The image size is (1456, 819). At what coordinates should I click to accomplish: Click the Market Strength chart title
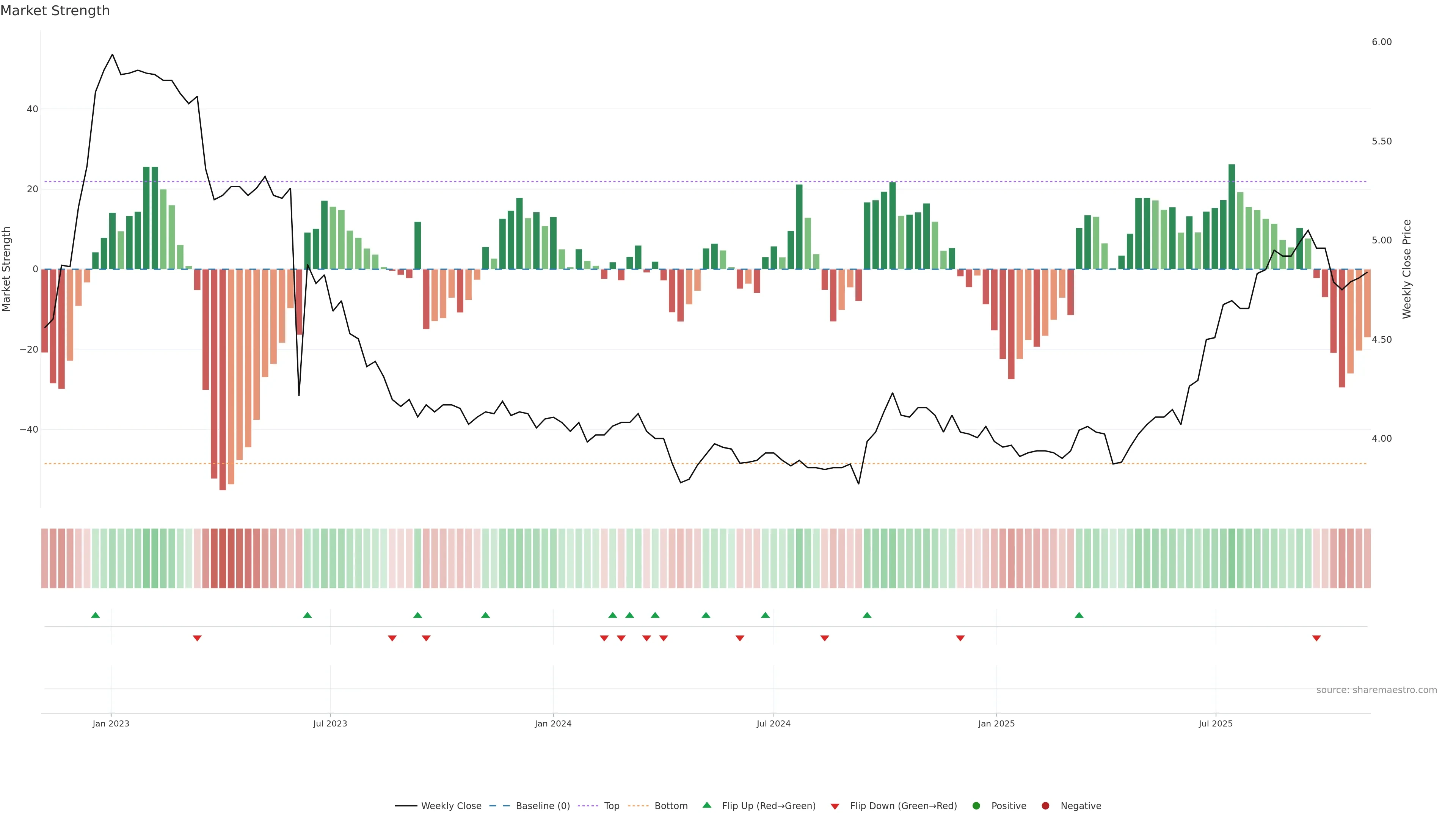55,11
